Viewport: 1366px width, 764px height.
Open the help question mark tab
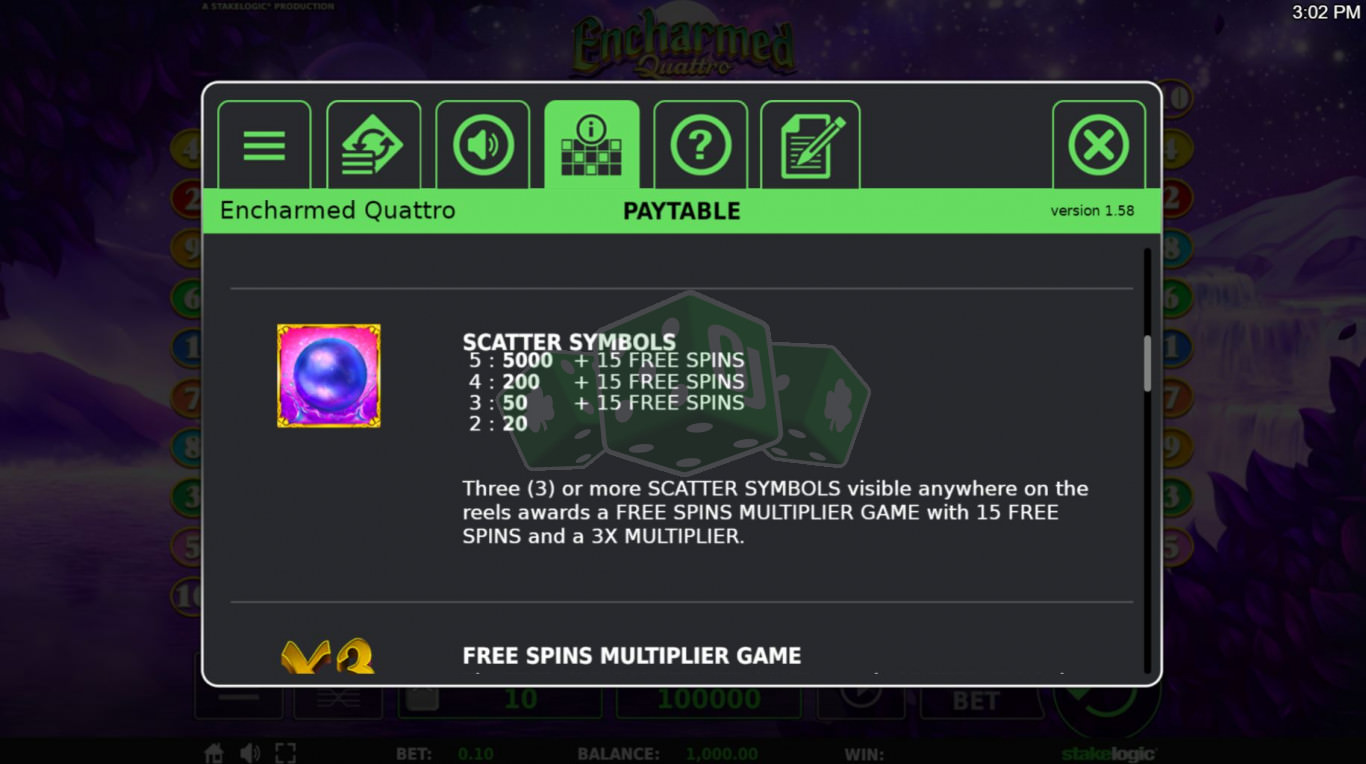tap(700, 145)
